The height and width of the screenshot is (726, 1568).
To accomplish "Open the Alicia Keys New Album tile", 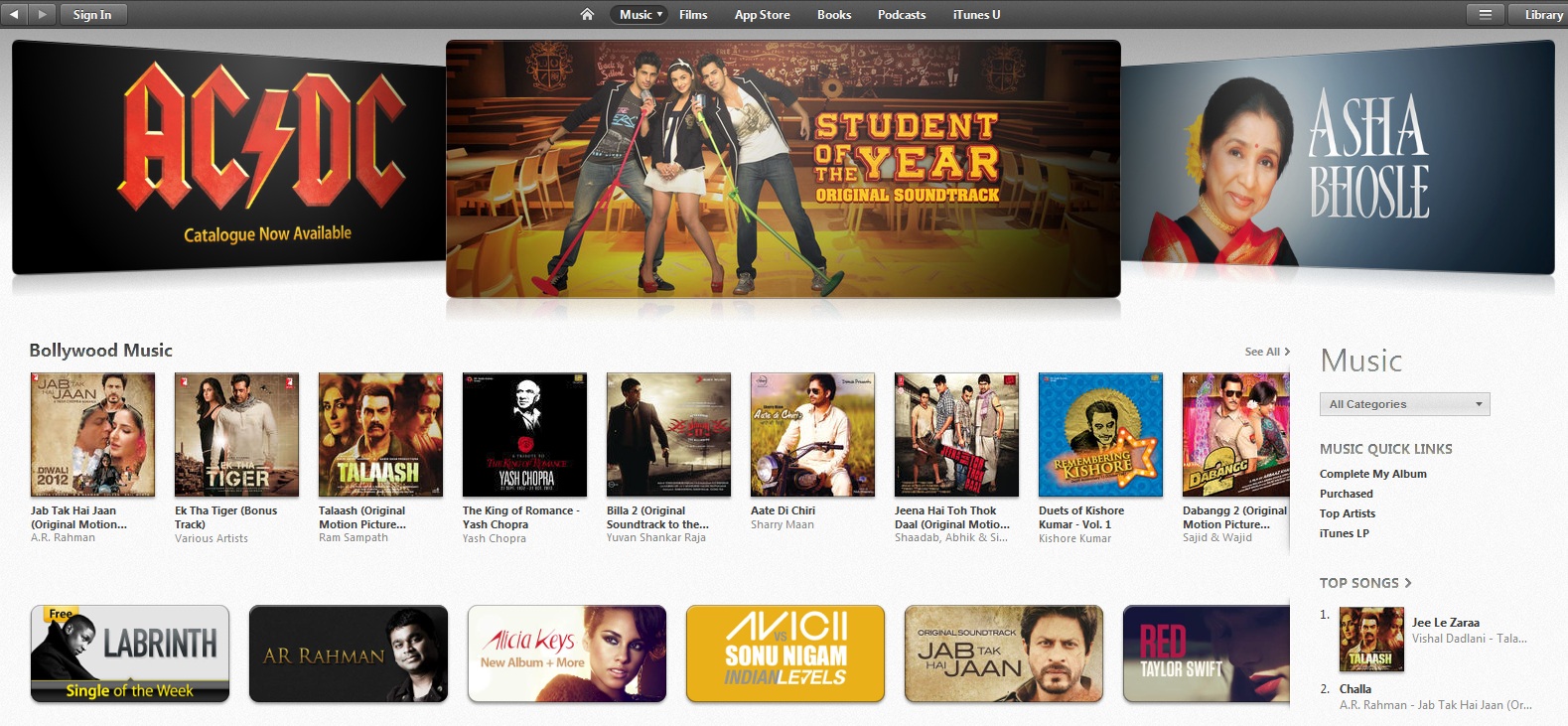I will [567, 653].
